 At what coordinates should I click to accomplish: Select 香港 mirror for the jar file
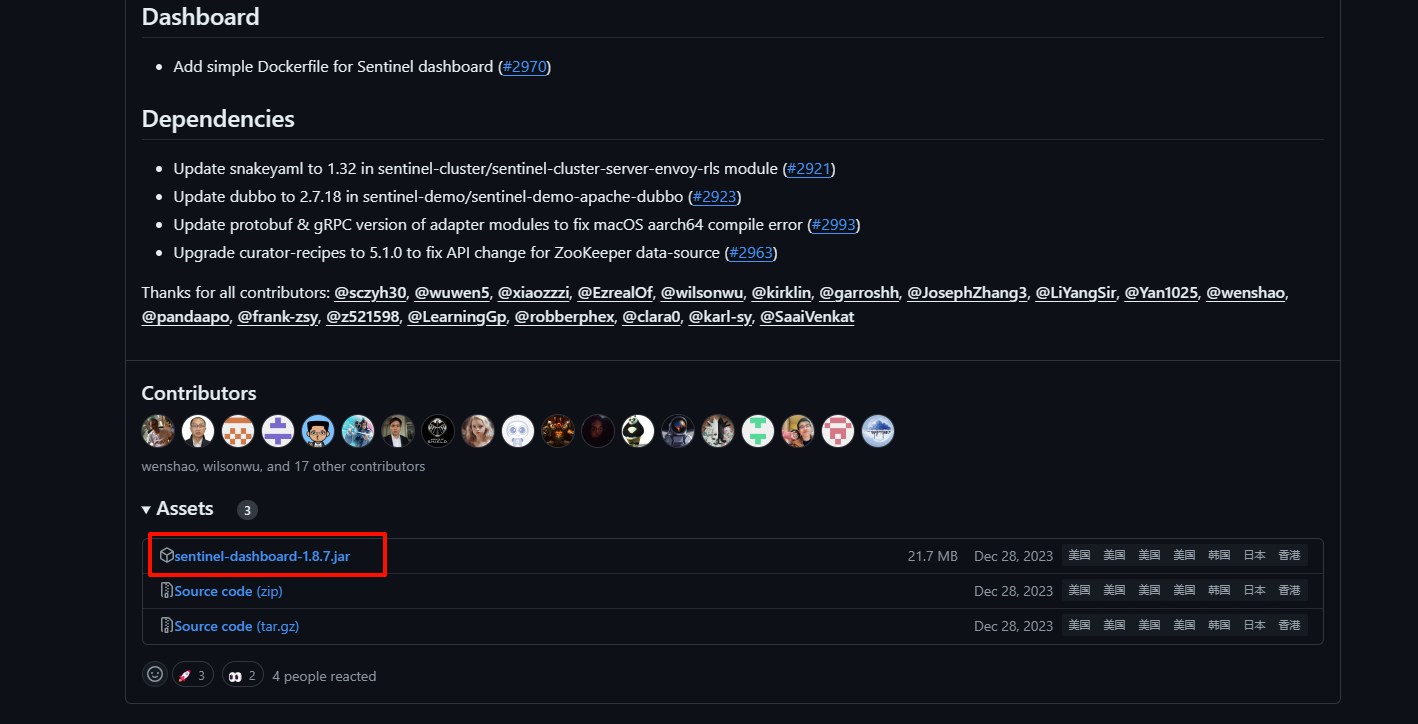coord(1290,556)
